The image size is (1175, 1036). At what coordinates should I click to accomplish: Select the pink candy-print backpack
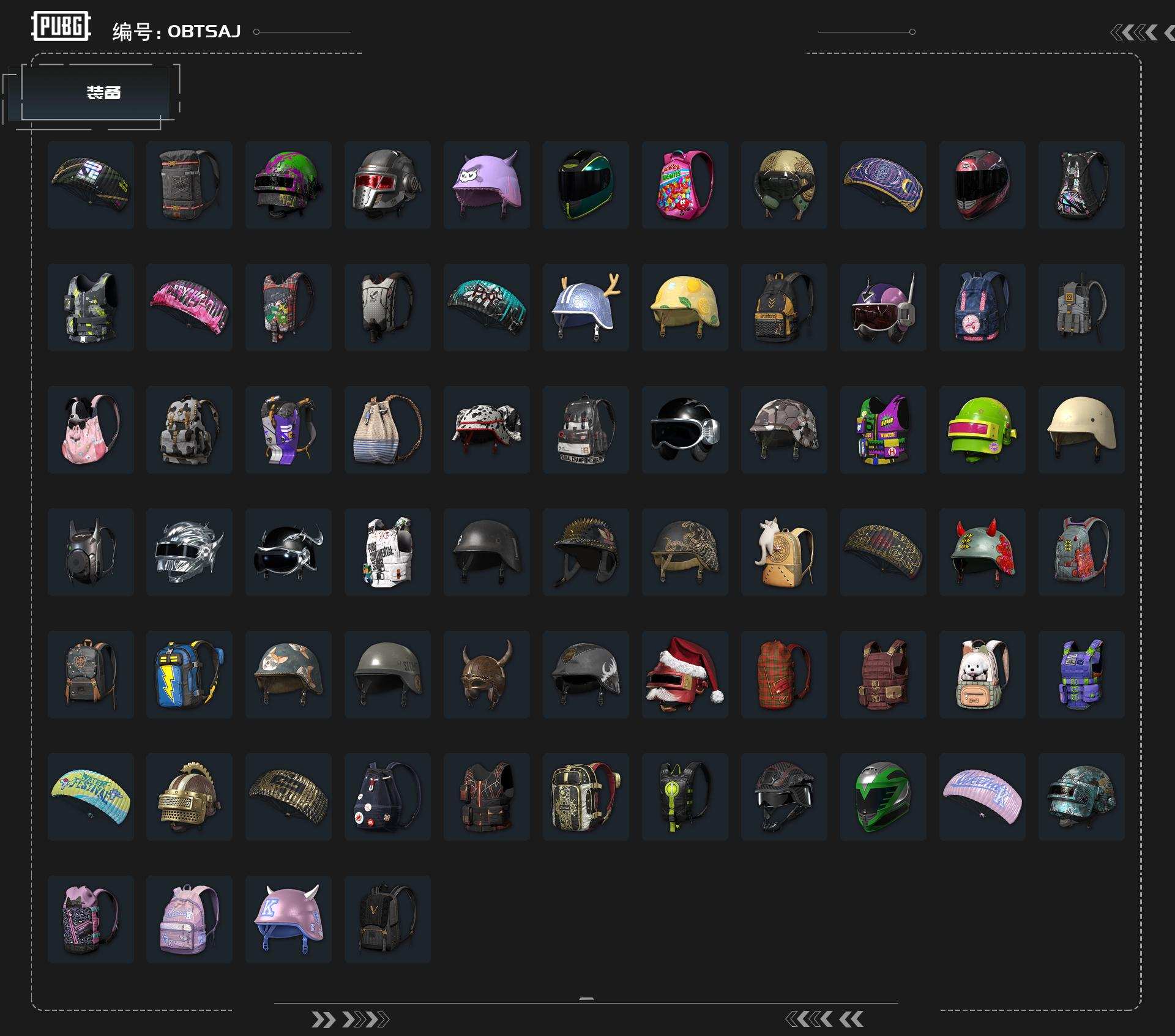[x=685, y=185]
